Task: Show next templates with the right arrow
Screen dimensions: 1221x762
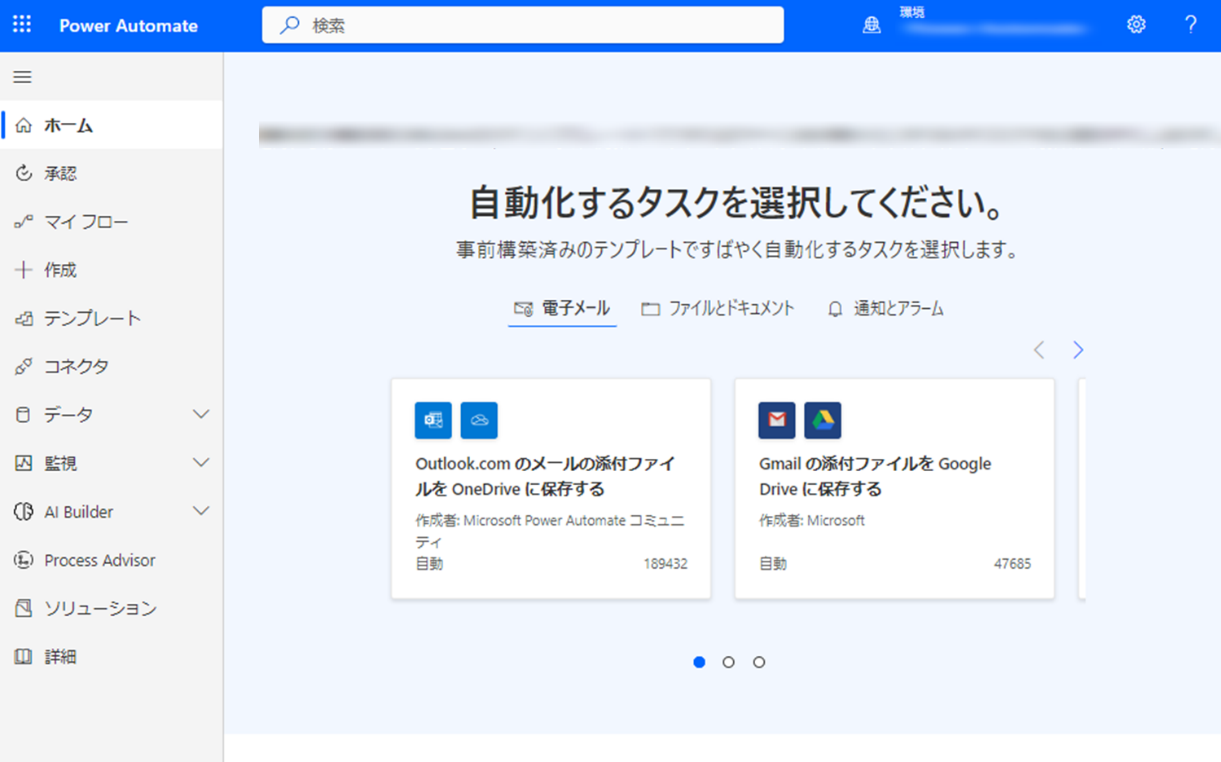Action: [x=1078, y=350]
